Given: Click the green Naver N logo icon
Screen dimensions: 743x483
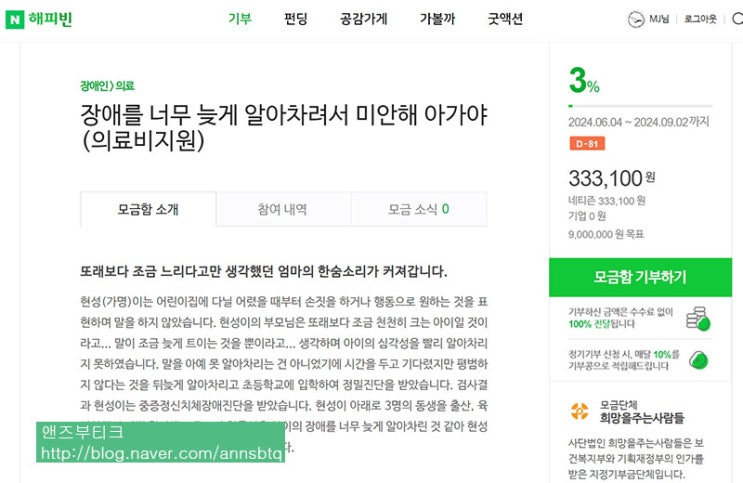Looking at the screenshot, I should pos(16,19).
